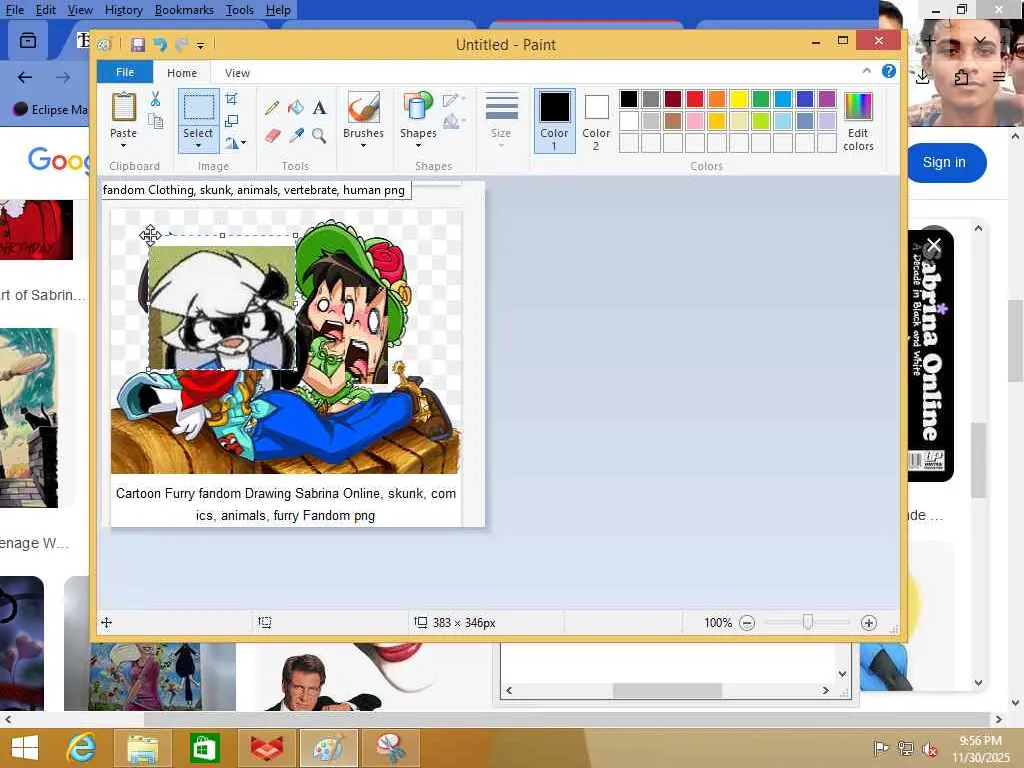Open the Eclipse Ma bookmark in browser

point(50,109)
